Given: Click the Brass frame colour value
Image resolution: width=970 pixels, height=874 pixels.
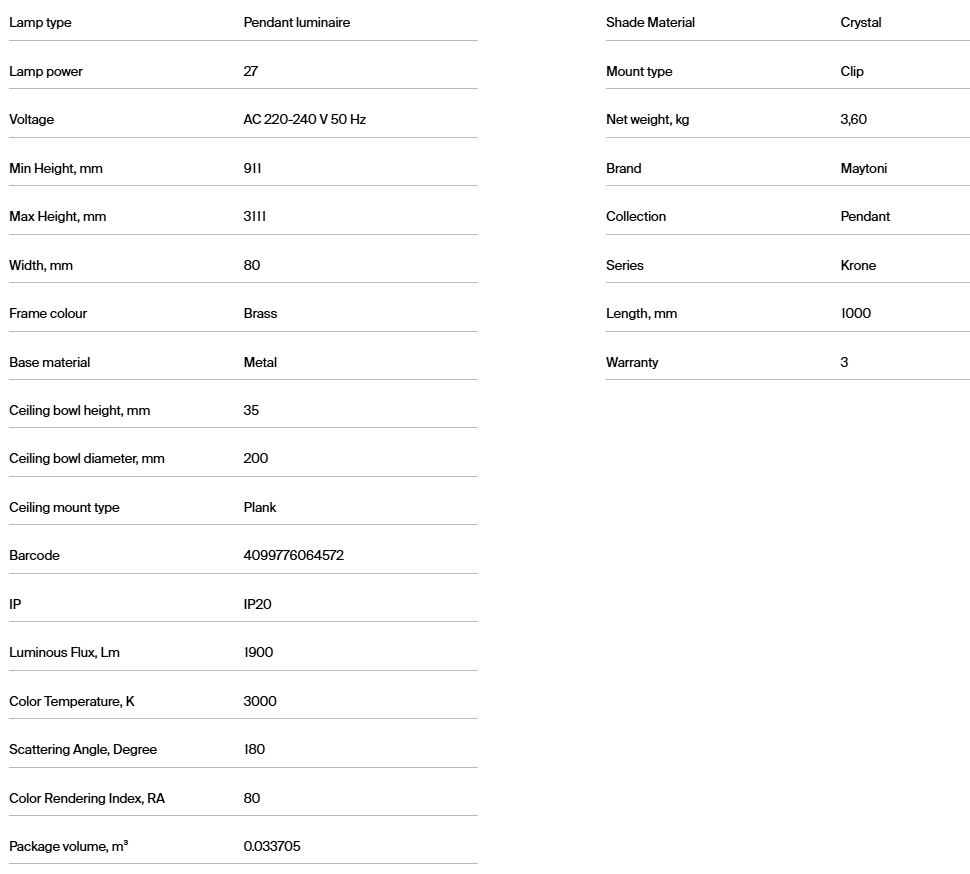Looking at the screenshot, I should 260,313.
